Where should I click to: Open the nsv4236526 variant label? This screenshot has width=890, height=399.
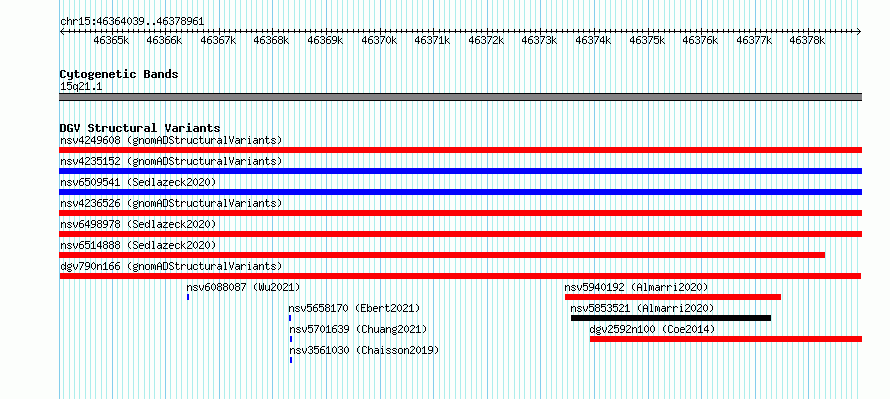pyautogui.click(x=171, y=203)
